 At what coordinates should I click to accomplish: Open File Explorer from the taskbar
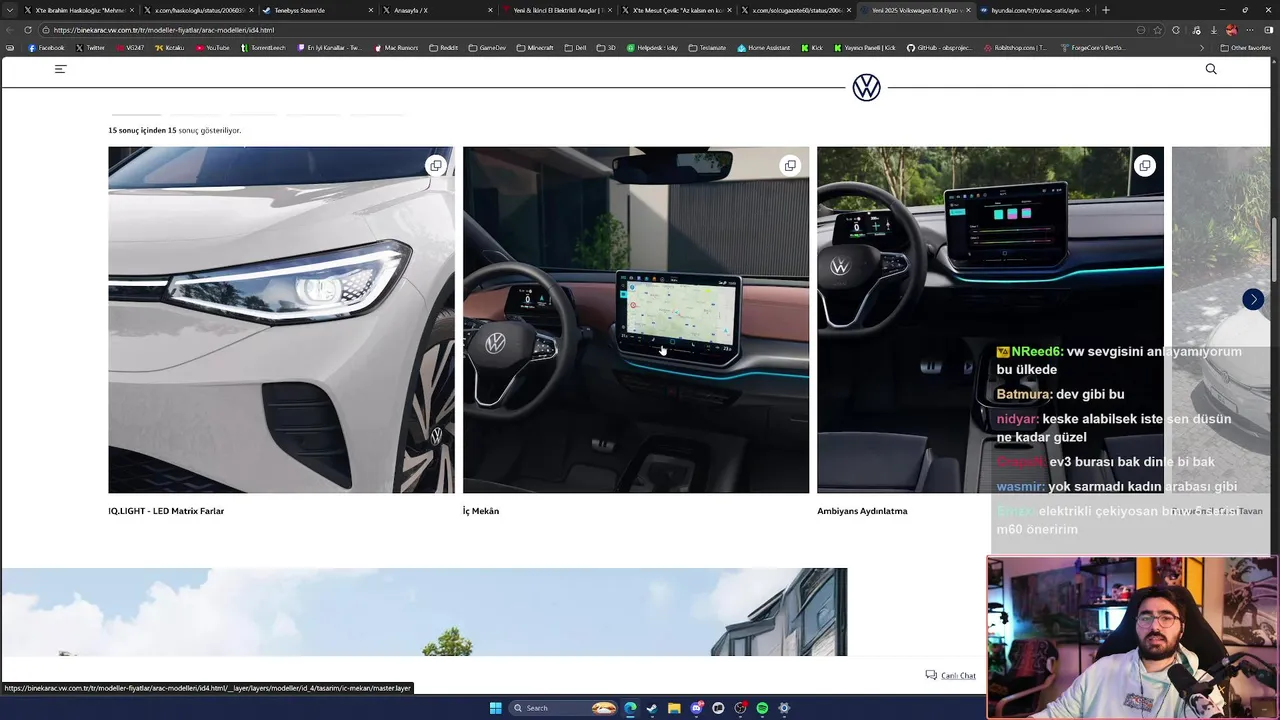[674, 708]
